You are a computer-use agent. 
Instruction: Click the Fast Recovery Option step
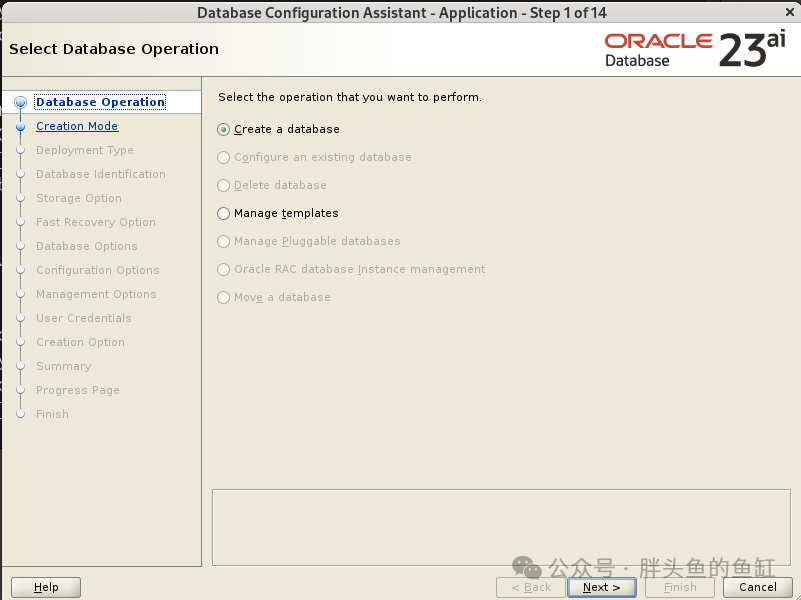[x=96, y=222]
